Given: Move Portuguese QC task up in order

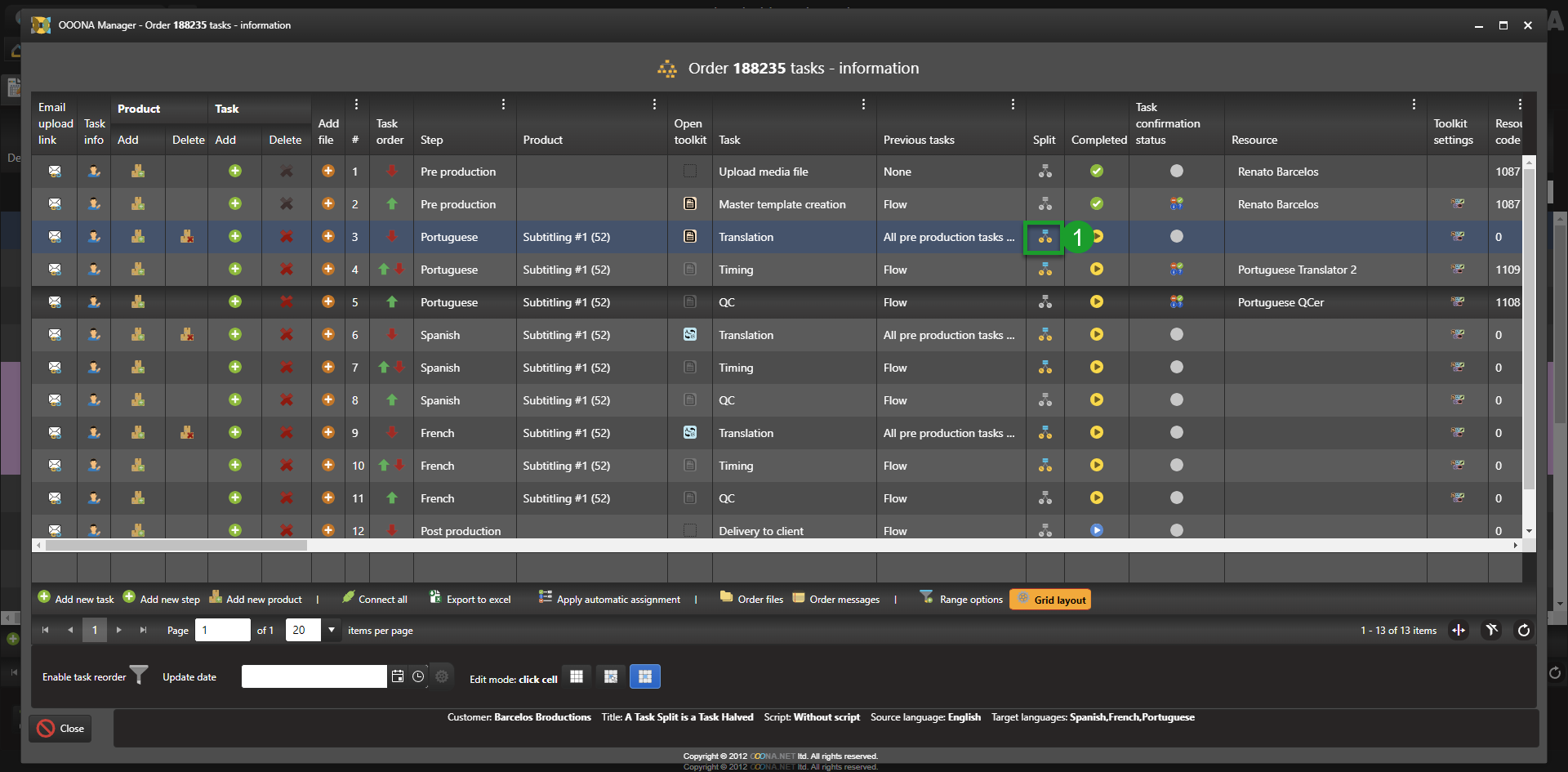Looking at the screenshot, I should coord(392,302).
